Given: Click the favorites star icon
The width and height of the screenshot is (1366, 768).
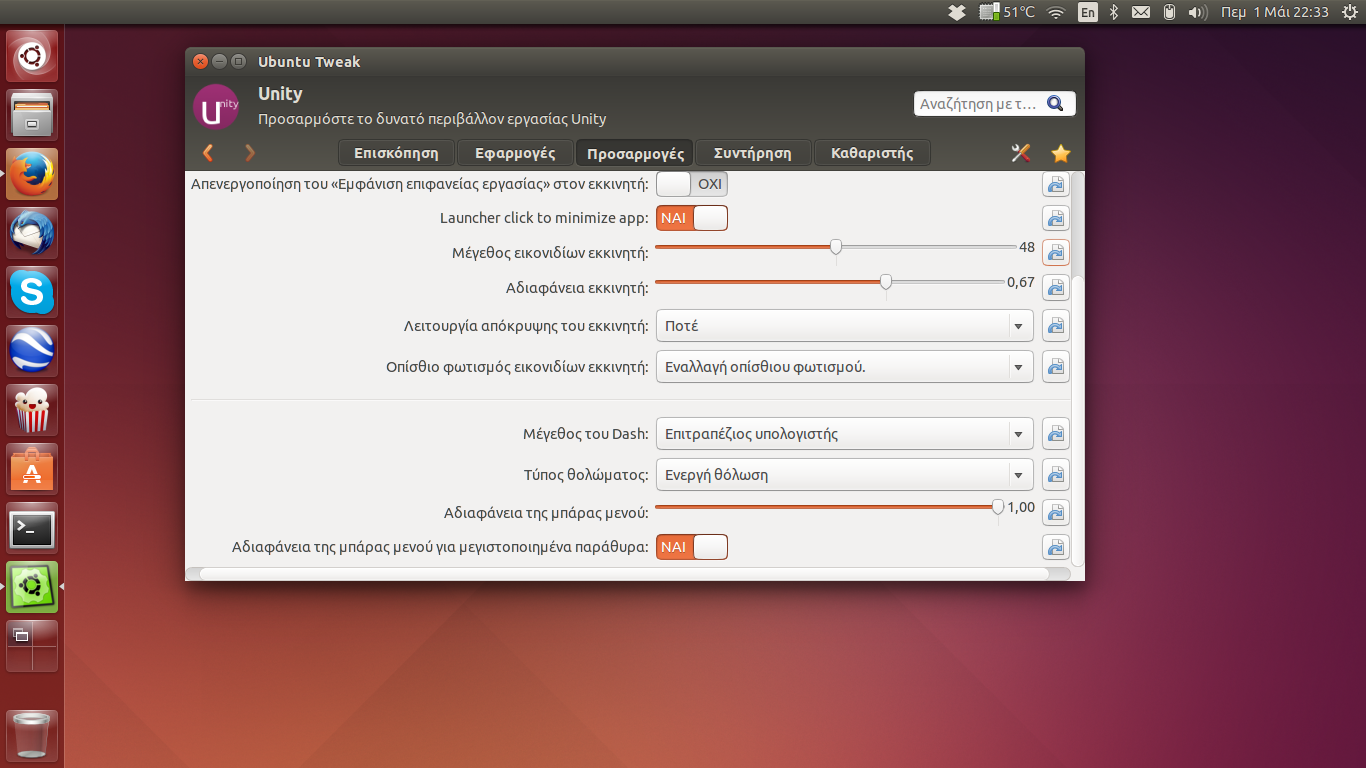Looking at the screenshot, I should tap(1061, 153).
